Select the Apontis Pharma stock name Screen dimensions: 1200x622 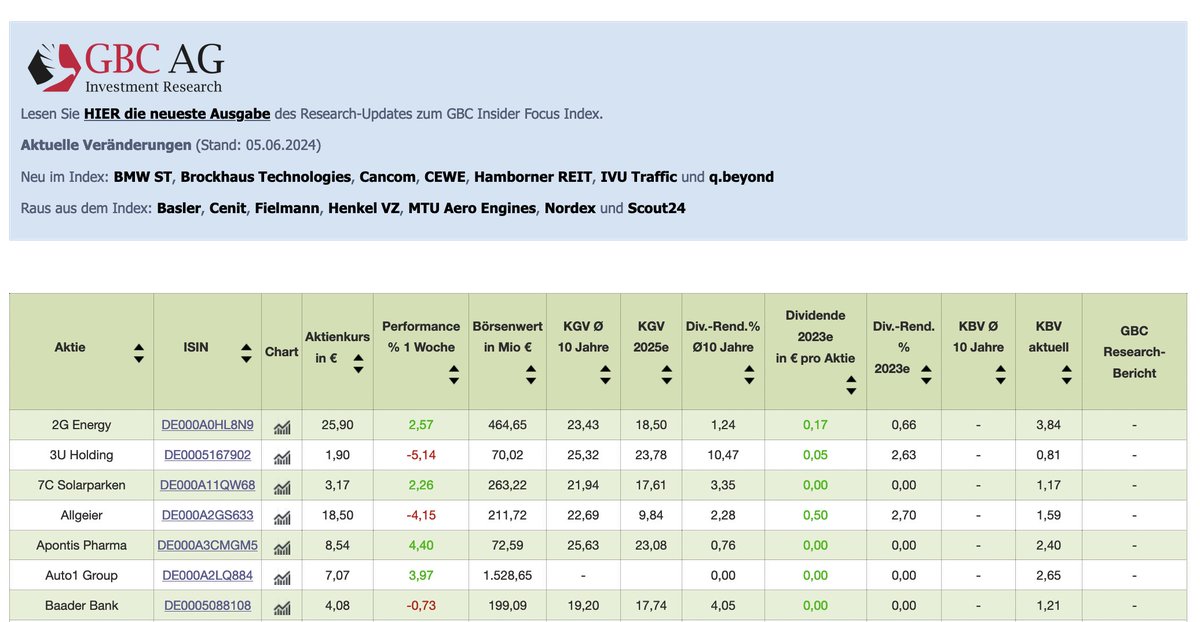81,545
